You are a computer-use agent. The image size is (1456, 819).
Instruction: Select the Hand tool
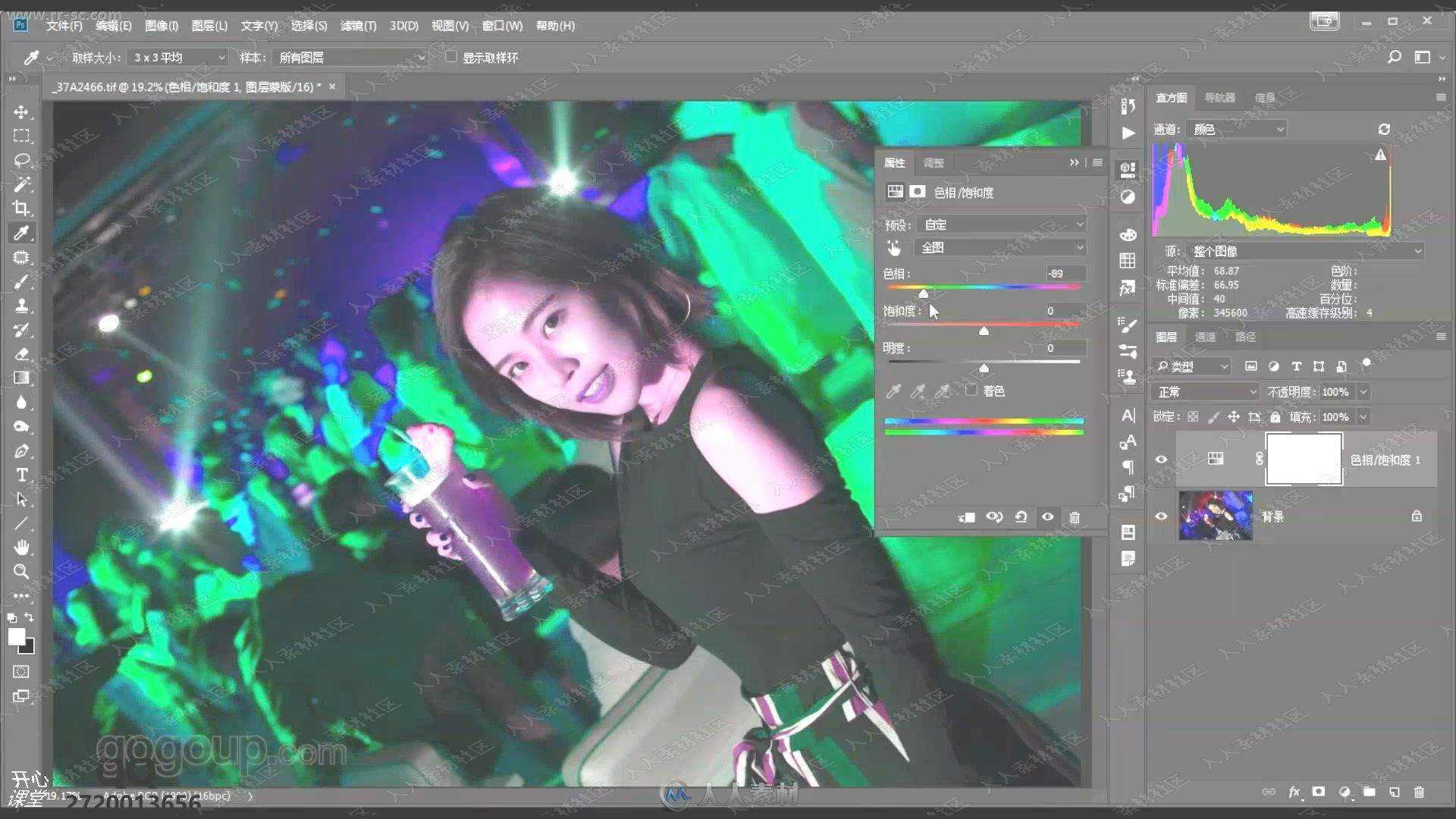pyautogui.click(x=21, y=548)
